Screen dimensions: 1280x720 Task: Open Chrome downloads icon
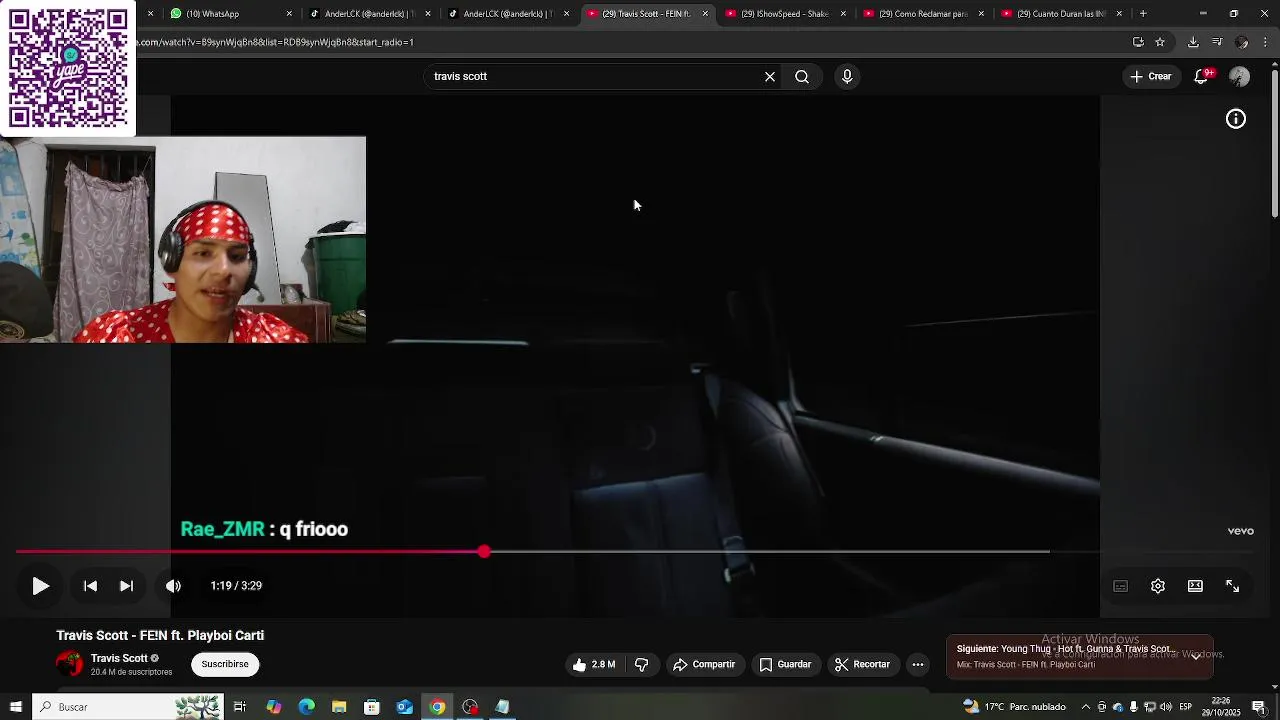pyautogui.click(x=1193, y=42)
